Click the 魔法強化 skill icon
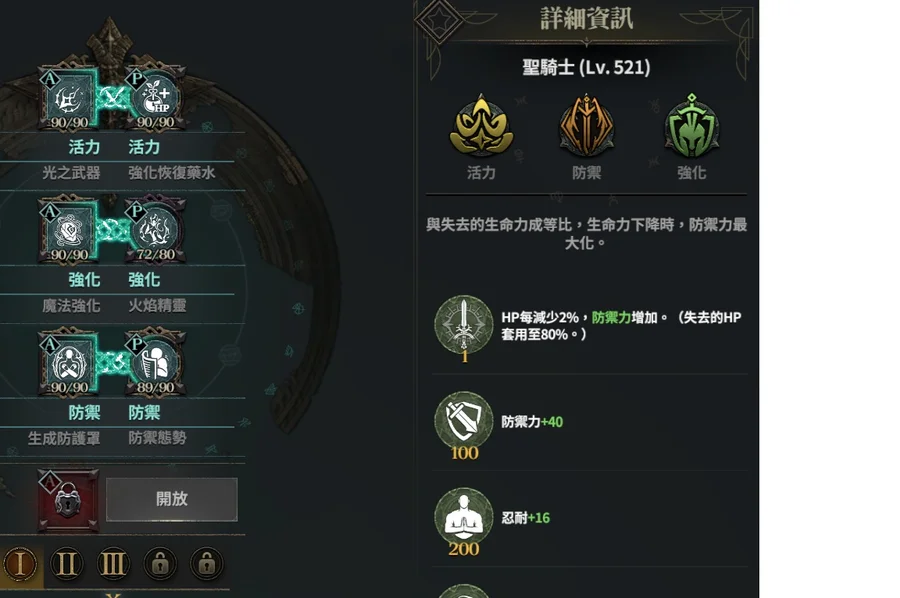 [68, 231]
